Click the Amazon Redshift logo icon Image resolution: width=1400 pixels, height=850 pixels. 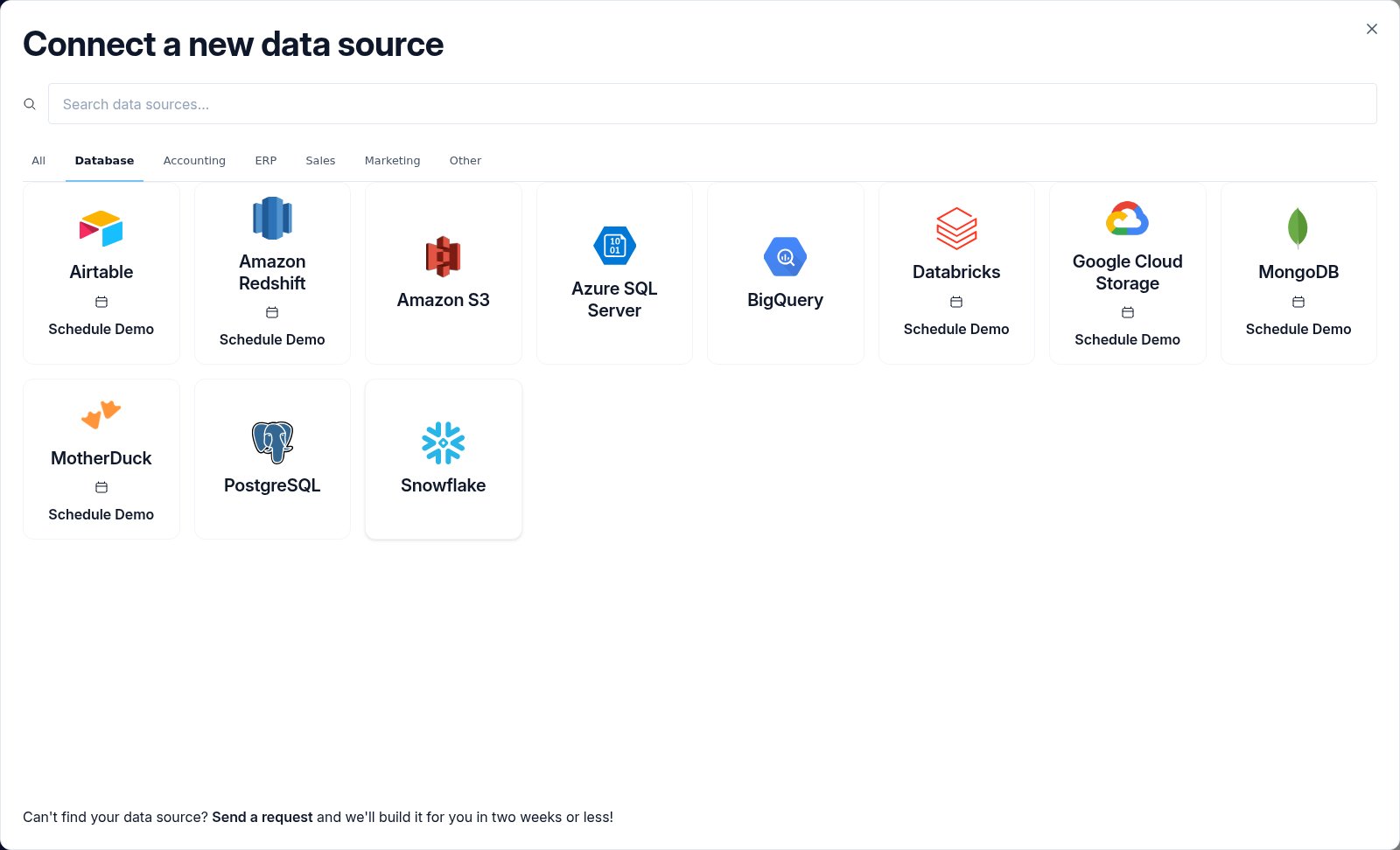click(x=272, y=218)
